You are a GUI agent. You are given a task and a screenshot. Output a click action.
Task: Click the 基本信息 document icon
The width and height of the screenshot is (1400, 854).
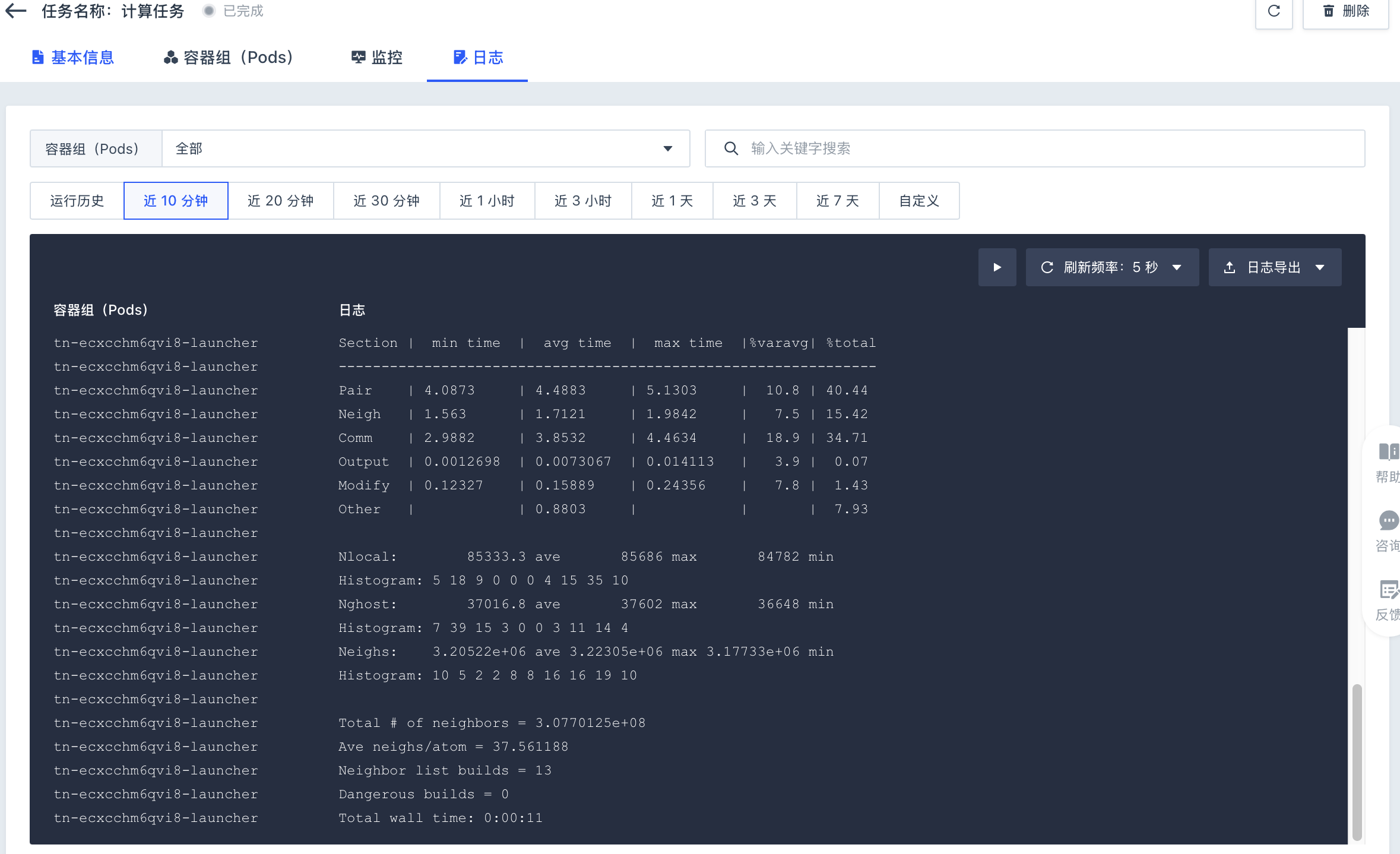37,58
